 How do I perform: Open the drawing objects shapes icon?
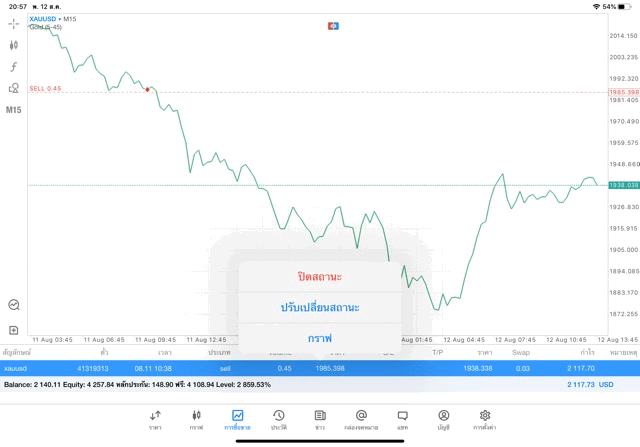14,88
